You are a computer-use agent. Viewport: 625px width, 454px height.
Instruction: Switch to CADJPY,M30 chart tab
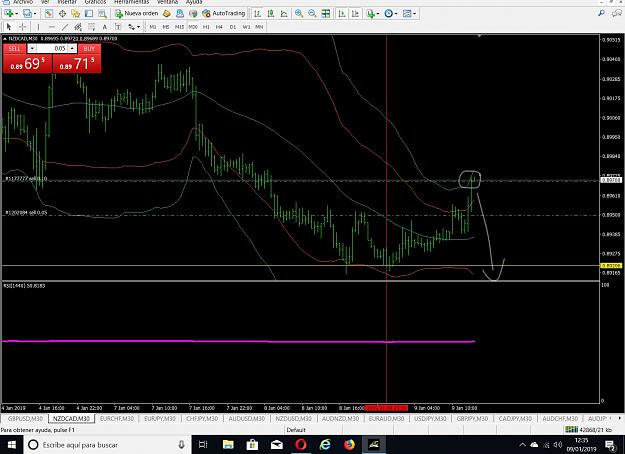pyautogui.click(x=515, y=419)
